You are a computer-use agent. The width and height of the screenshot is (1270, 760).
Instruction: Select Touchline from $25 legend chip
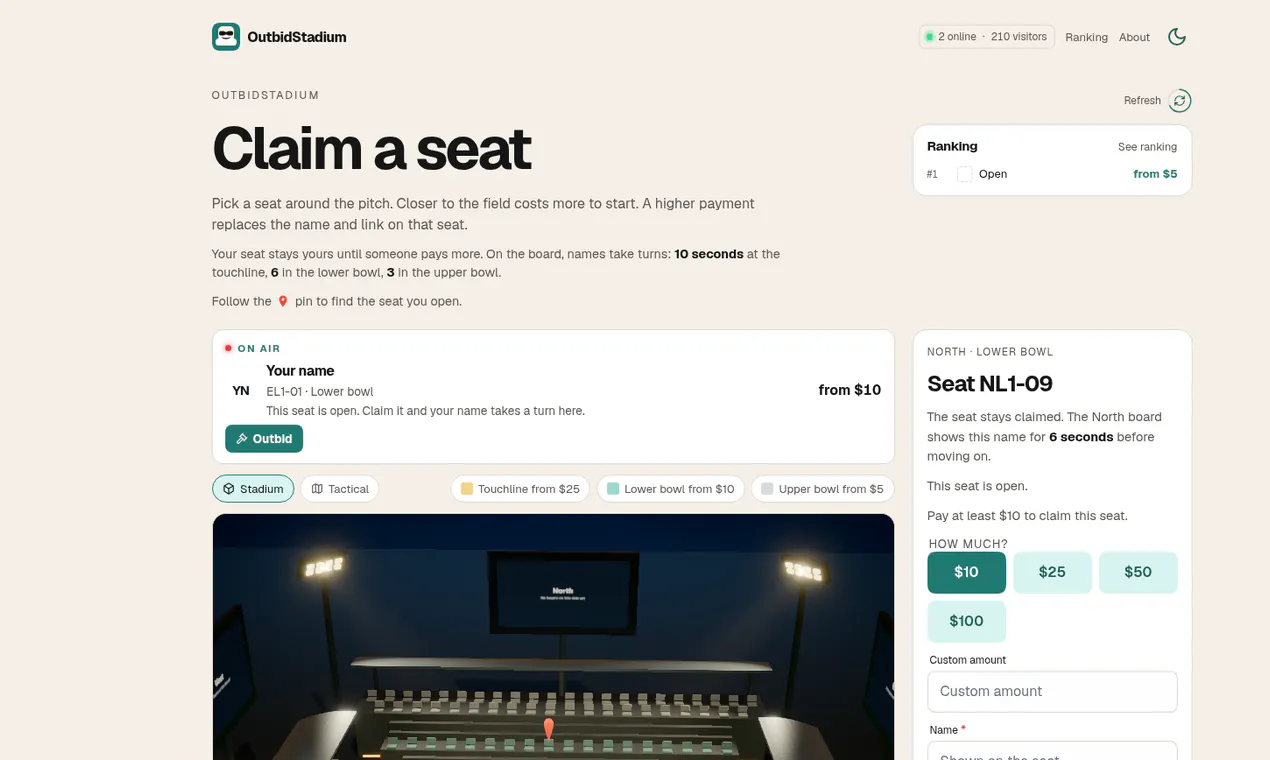[520, 488]
